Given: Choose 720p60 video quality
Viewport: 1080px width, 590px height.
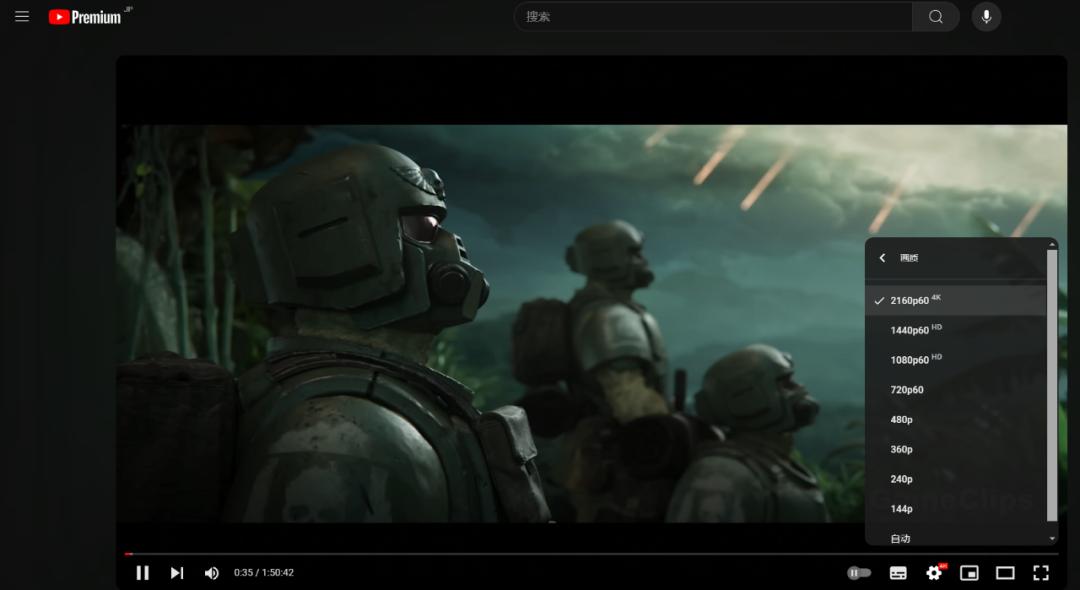Looking at the screenshot, I should (x=955, y=390).
